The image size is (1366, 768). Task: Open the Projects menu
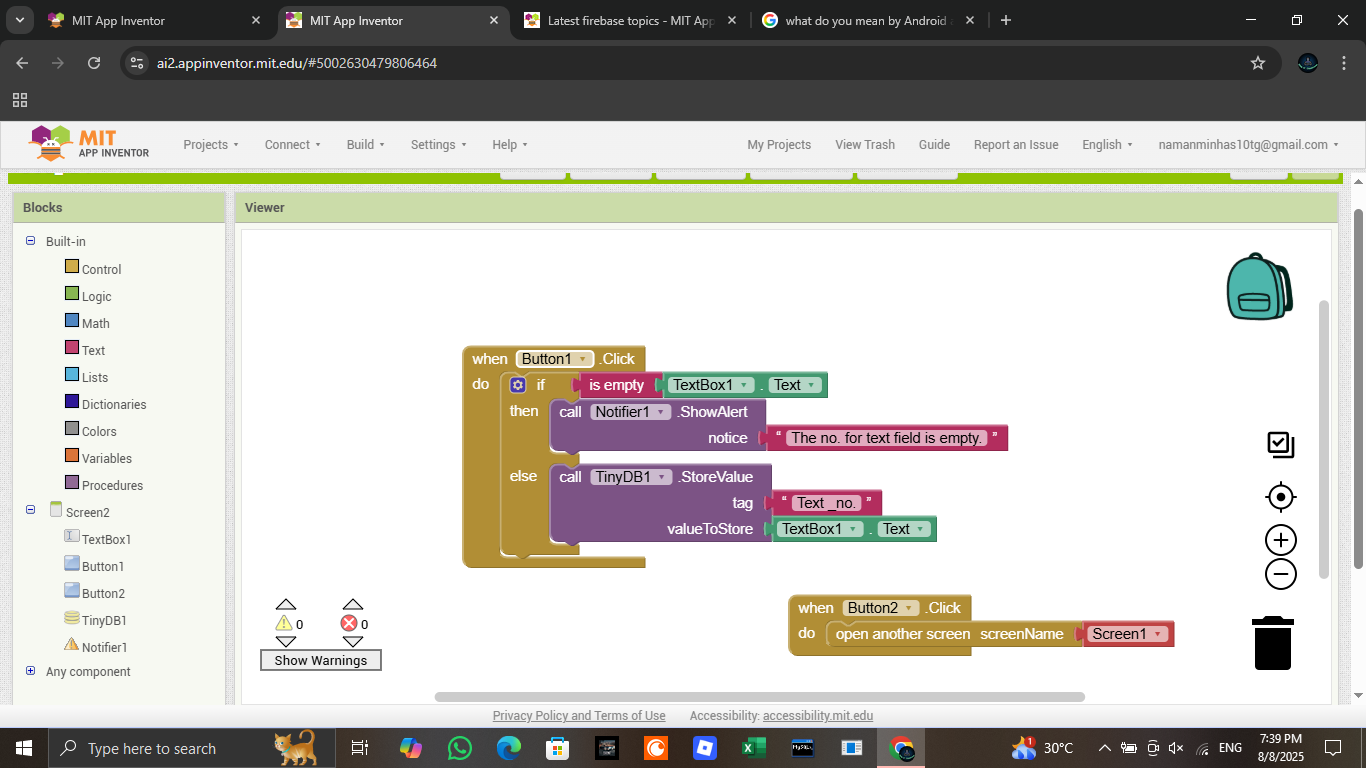(210, 145)
